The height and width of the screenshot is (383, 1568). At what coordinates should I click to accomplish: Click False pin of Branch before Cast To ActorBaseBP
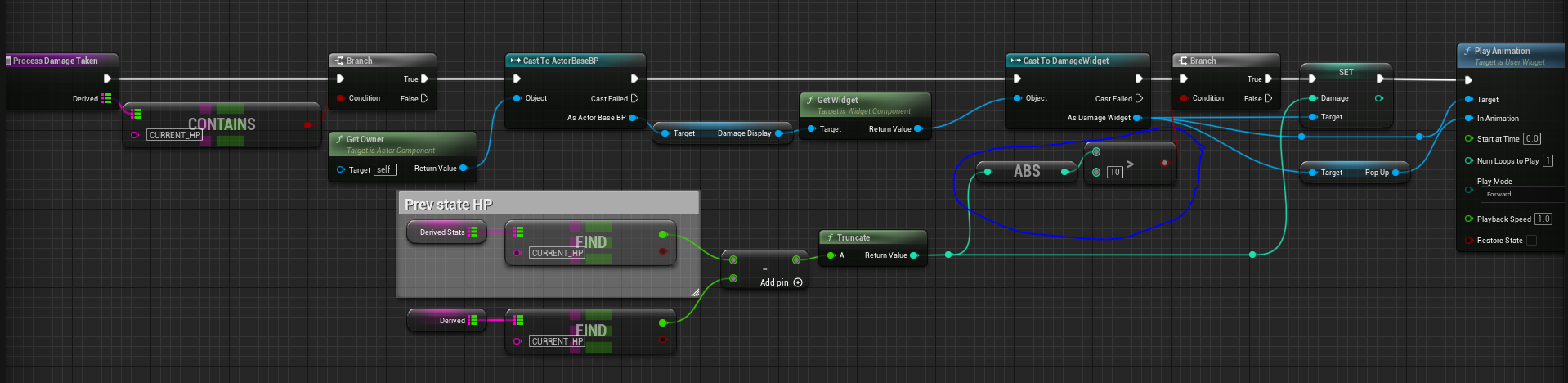(424, 98)
